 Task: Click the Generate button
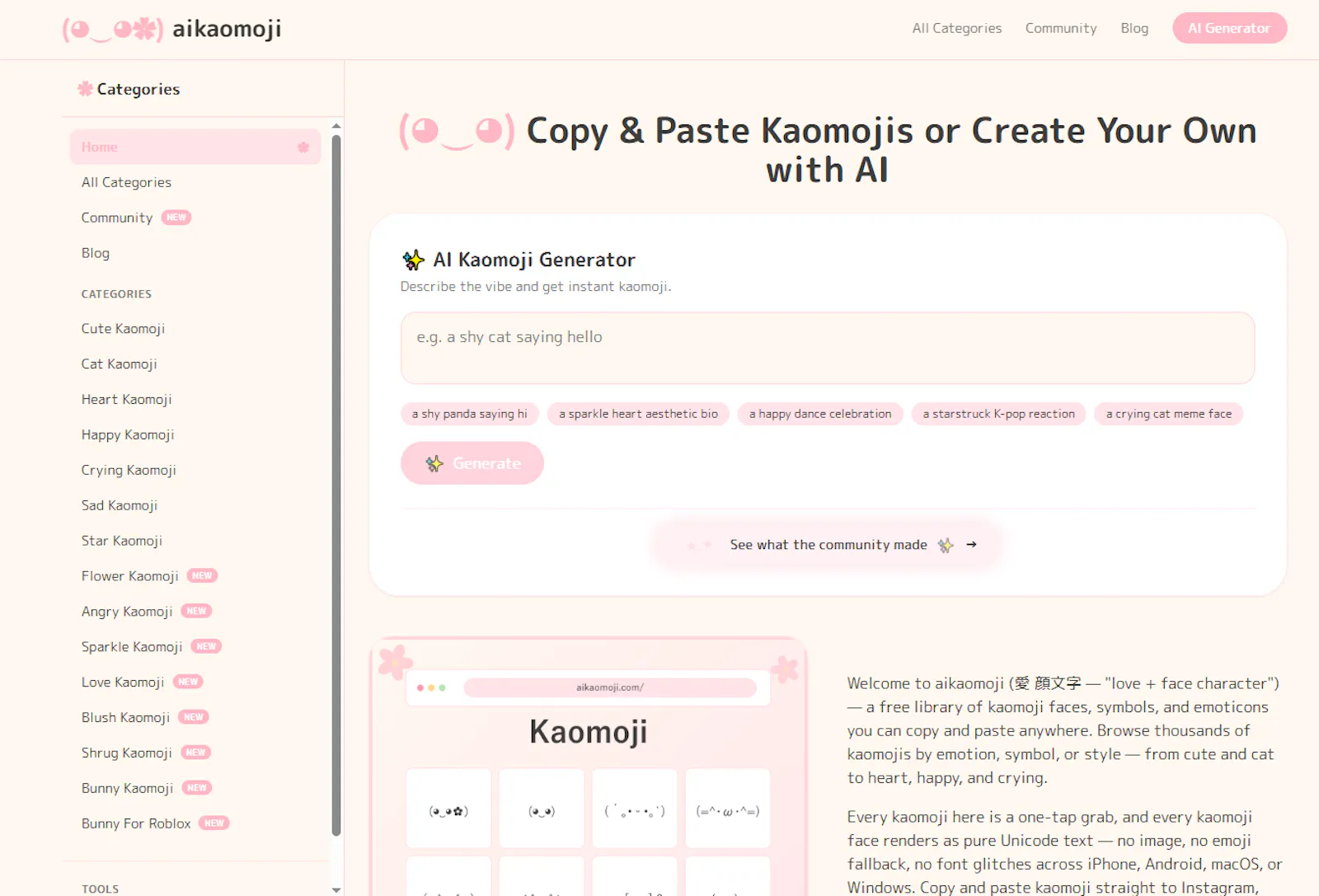click(x=472, y=463)
